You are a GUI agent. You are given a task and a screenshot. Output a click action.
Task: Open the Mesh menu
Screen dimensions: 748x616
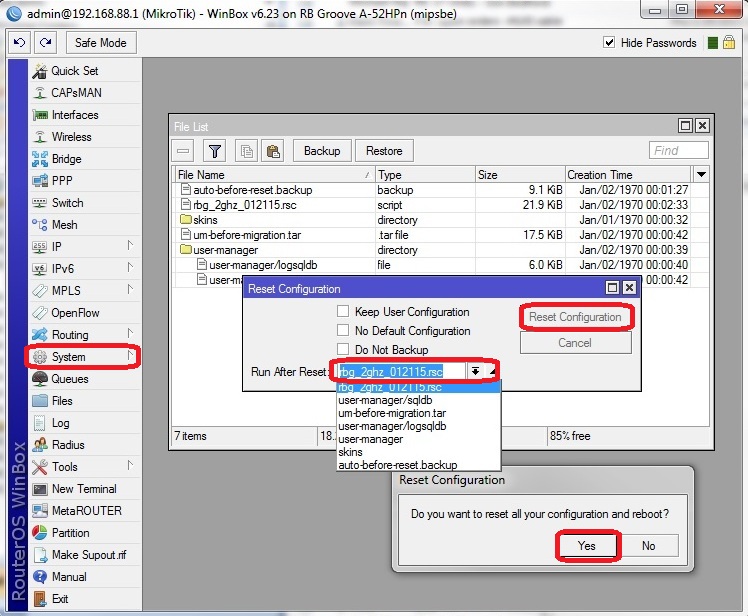coord(85,225)
